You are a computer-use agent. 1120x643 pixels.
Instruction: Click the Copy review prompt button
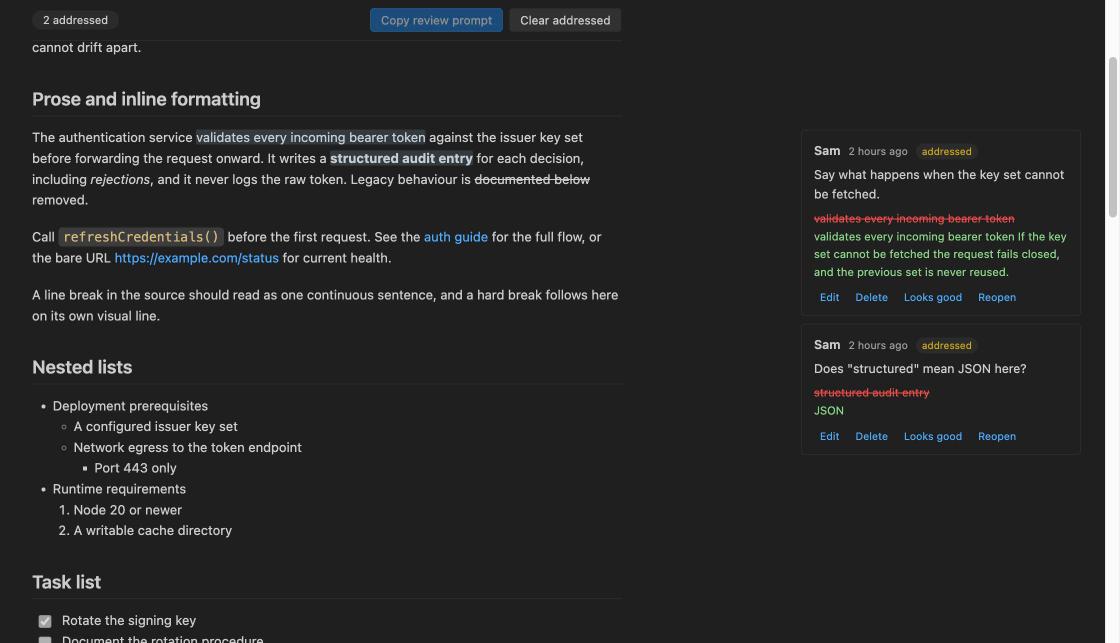point(436,20)
